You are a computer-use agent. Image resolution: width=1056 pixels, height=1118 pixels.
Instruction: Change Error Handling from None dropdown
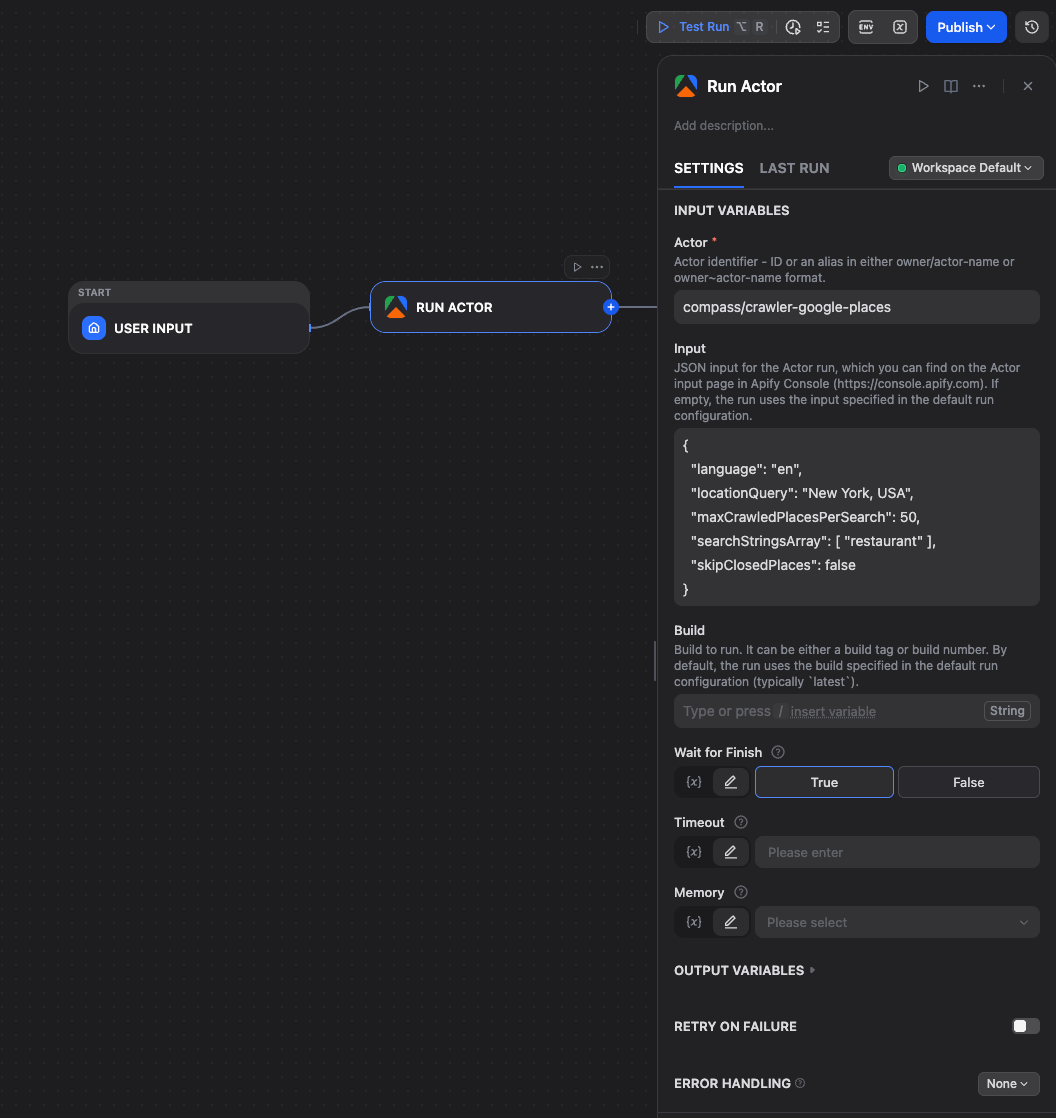pyautogui.click(x=1008, y=1083)
